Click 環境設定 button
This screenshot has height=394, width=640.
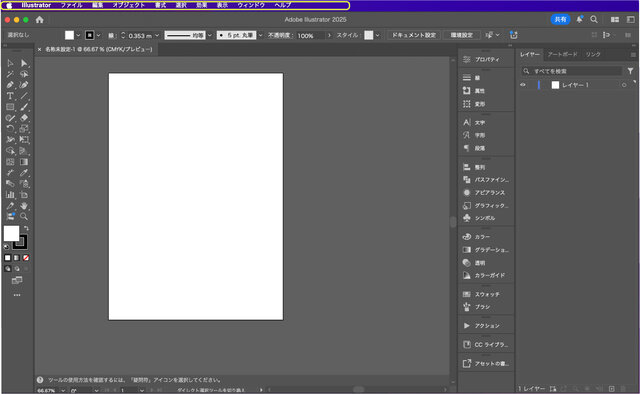(462, 36)
